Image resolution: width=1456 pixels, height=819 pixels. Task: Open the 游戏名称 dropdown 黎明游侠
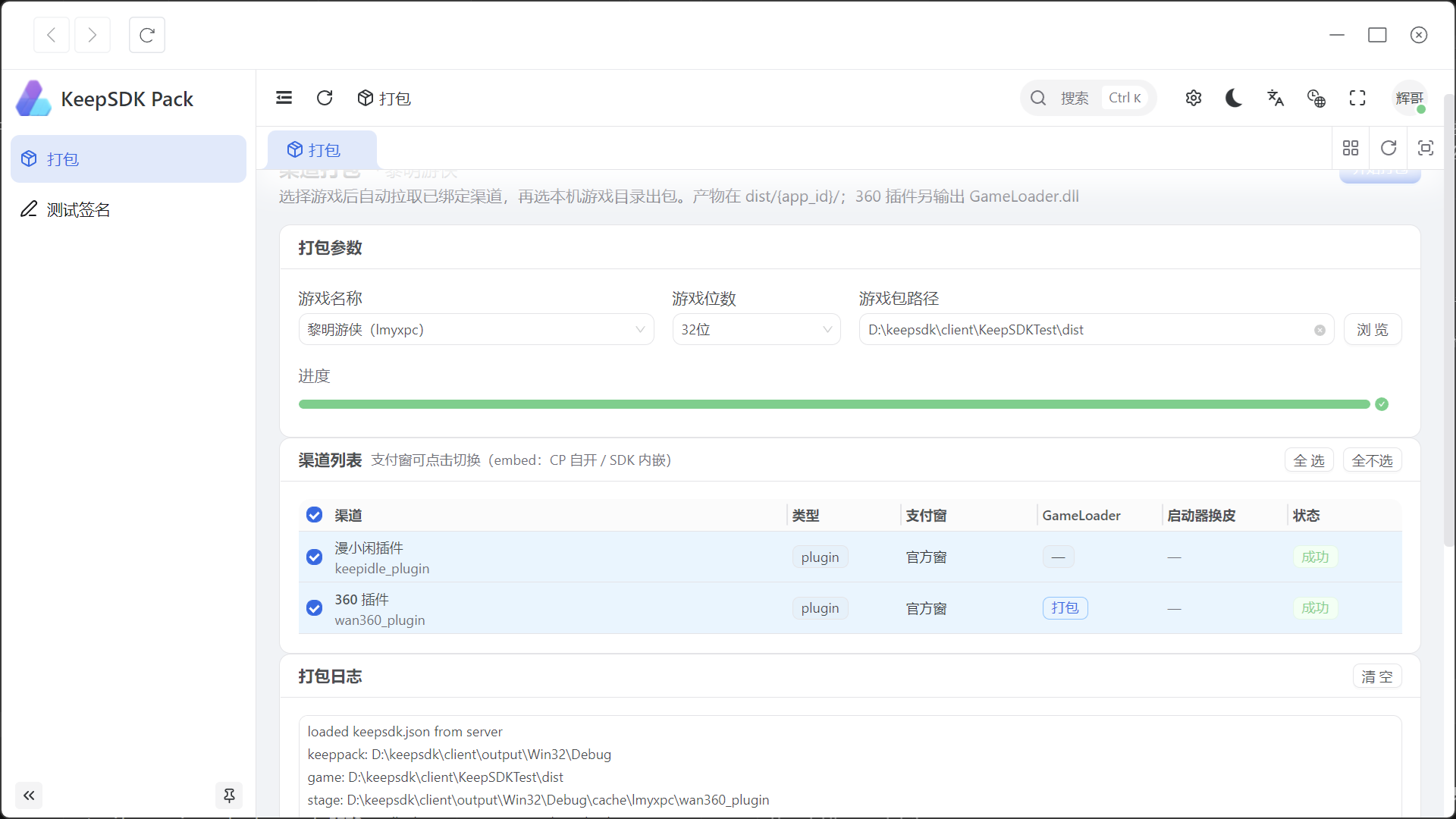(x=476, y=329)
